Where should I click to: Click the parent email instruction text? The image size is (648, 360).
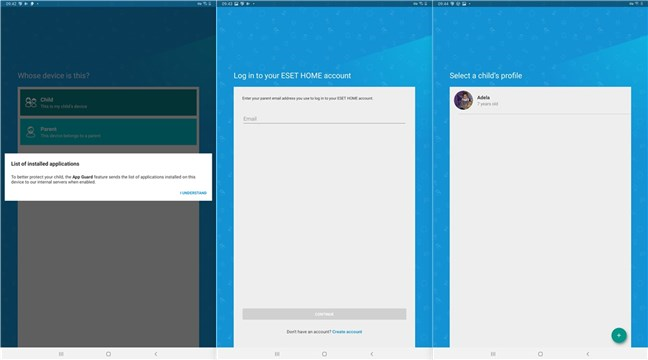point(307,98)
